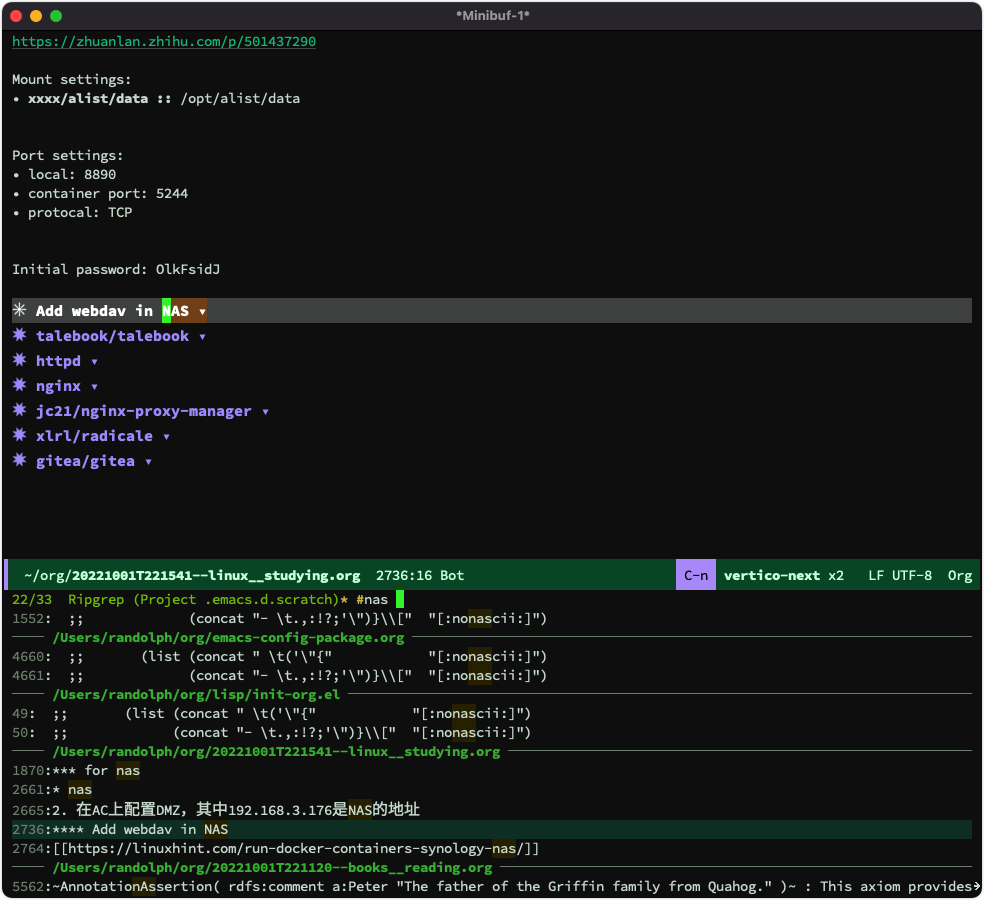Click the star bullet beside jc21/nginx-proxy-manager
This screenshot has height=900, width=984.
click(19, 410)
